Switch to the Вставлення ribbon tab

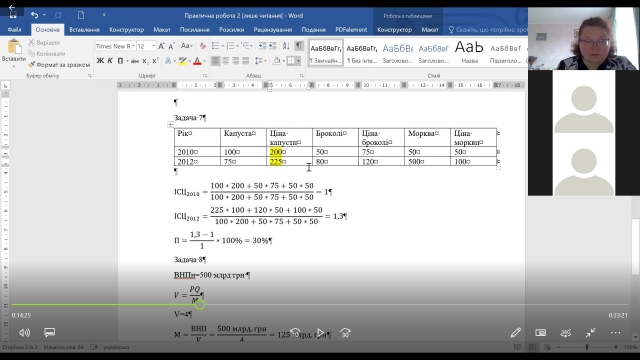(84, 30)
